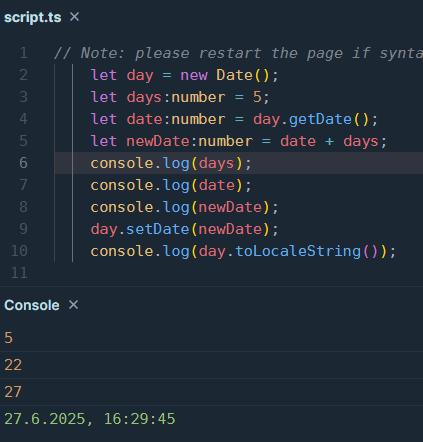423x442 pixels.
Task: Select the script.ts tab
Action: [33, 17]
